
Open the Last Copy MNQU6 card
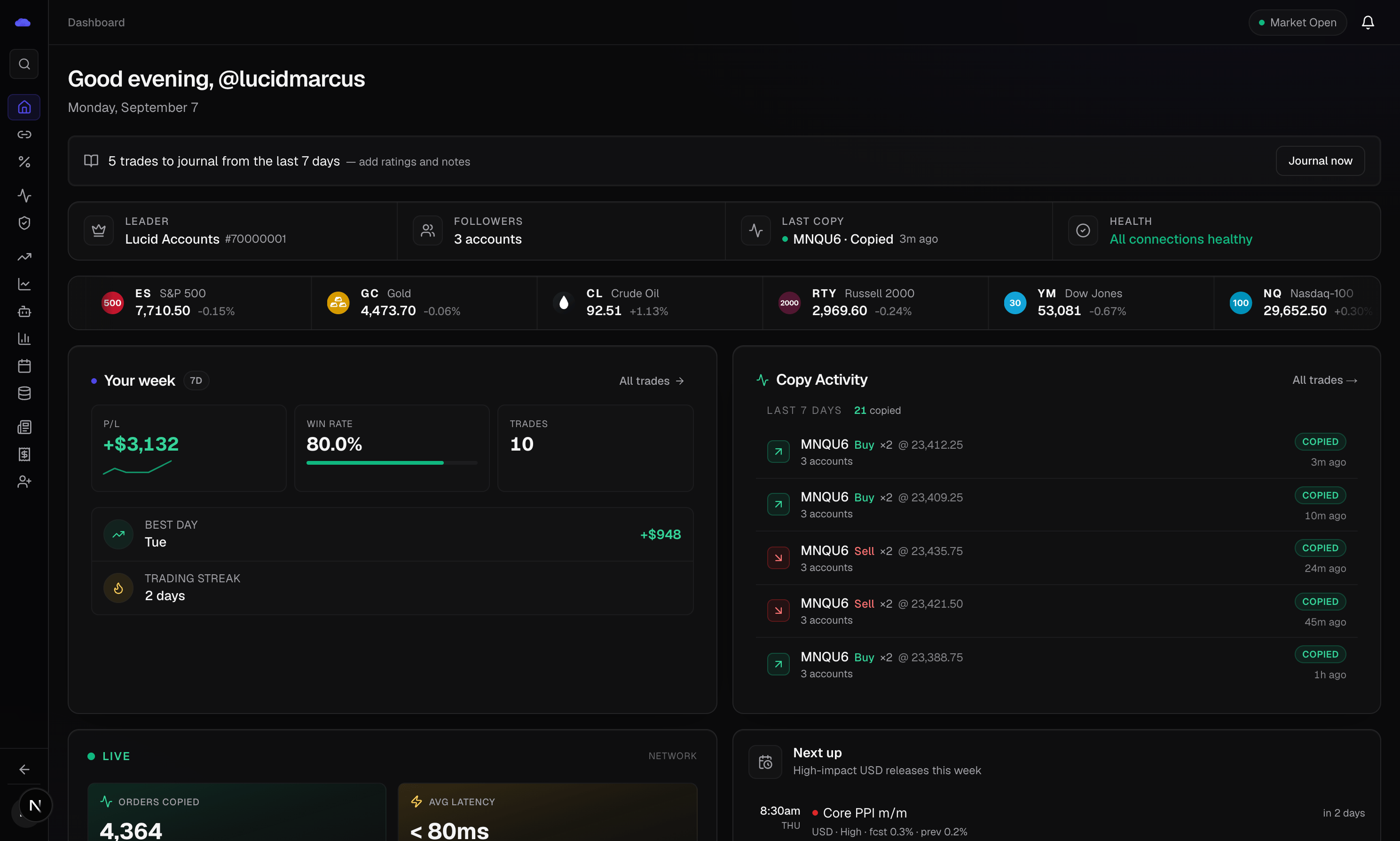coord(889,230)
